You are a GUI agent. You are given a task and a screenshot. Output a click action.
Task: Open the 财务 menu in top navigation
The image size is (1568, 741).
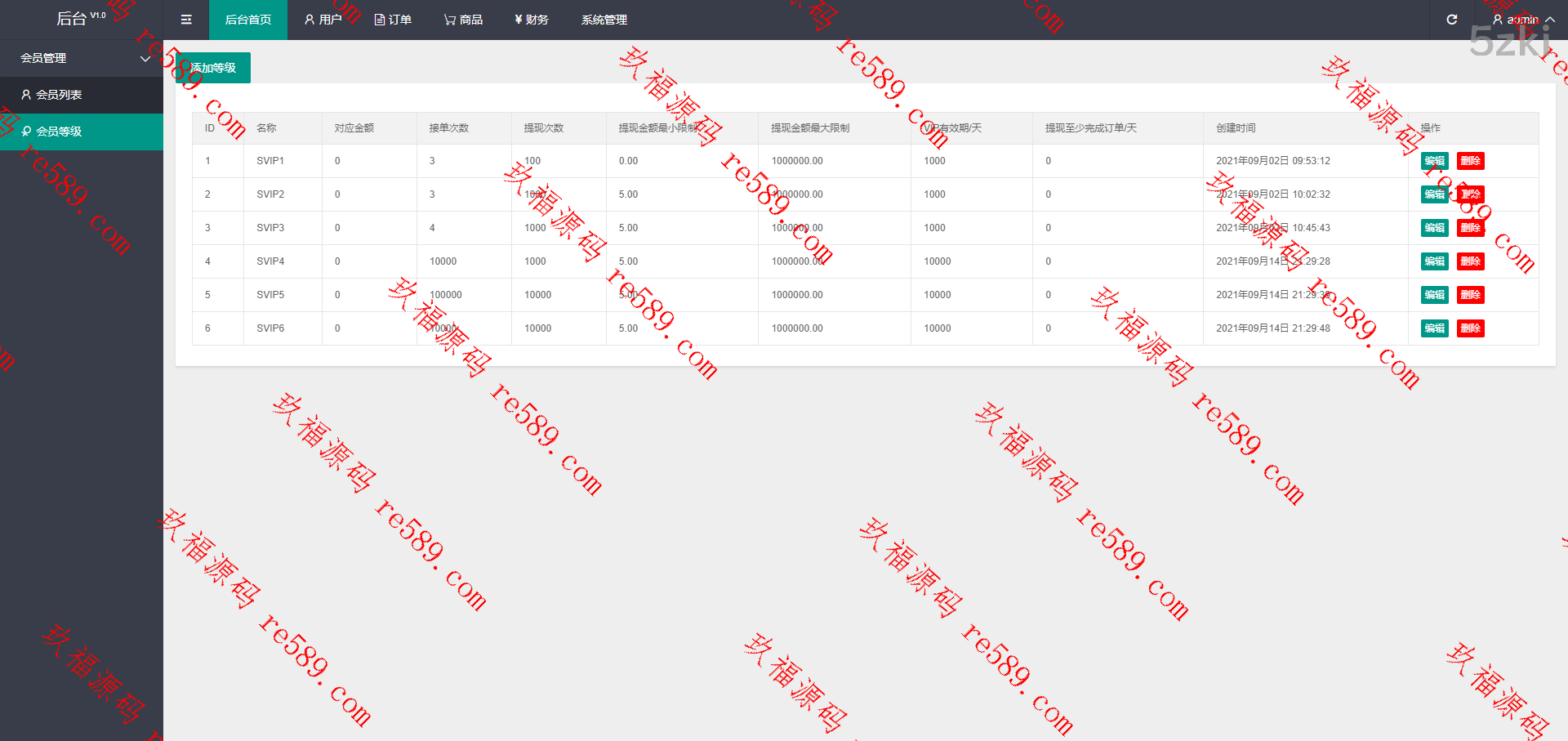532,20
